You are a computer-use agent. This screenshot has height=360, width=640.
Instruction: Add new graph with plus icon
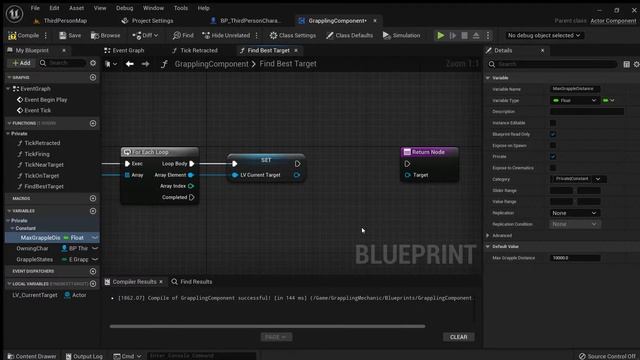tap(93, 77)
